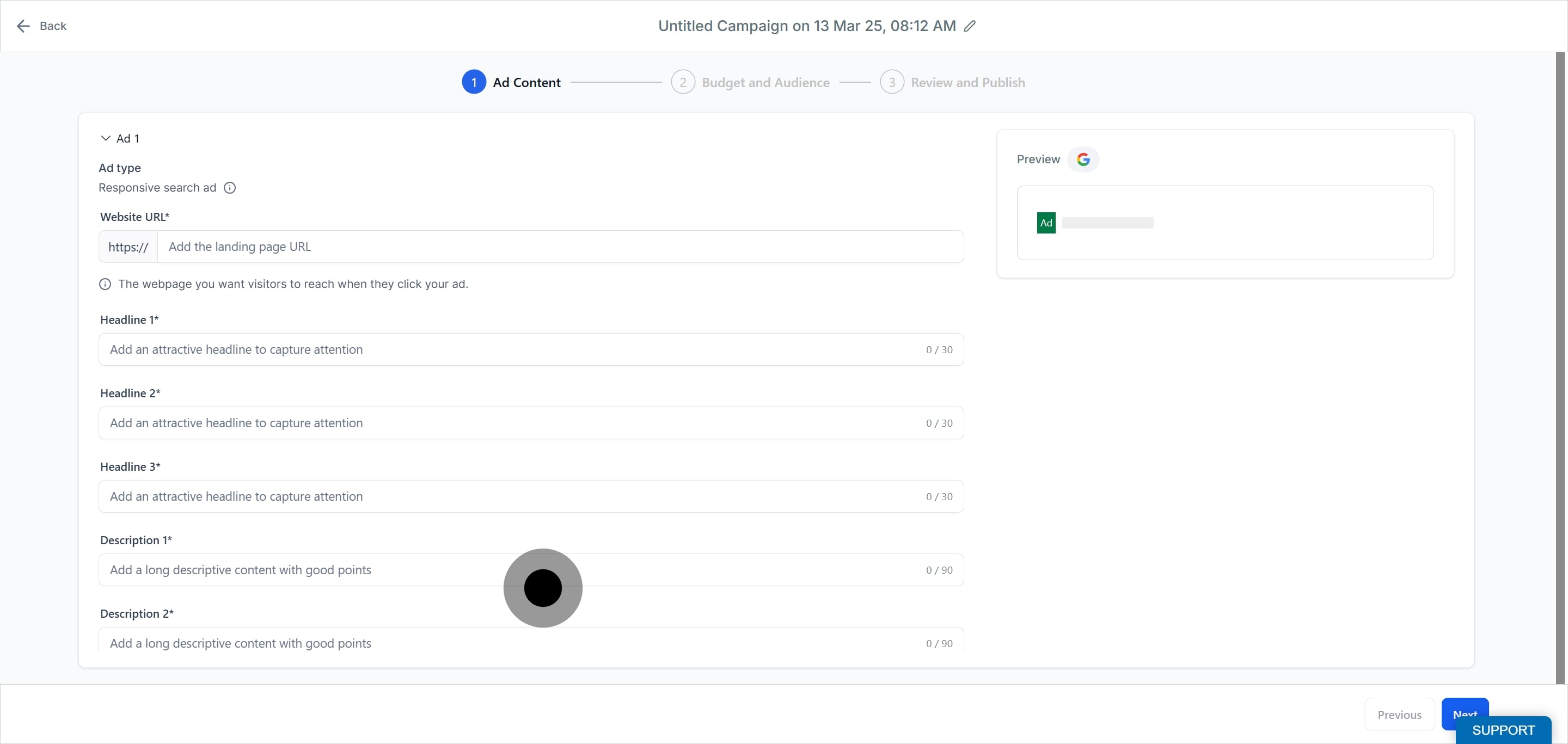Open the SUPPORT widget
The width and height of the screenshot is (1568, 744).
[1503, 730]
